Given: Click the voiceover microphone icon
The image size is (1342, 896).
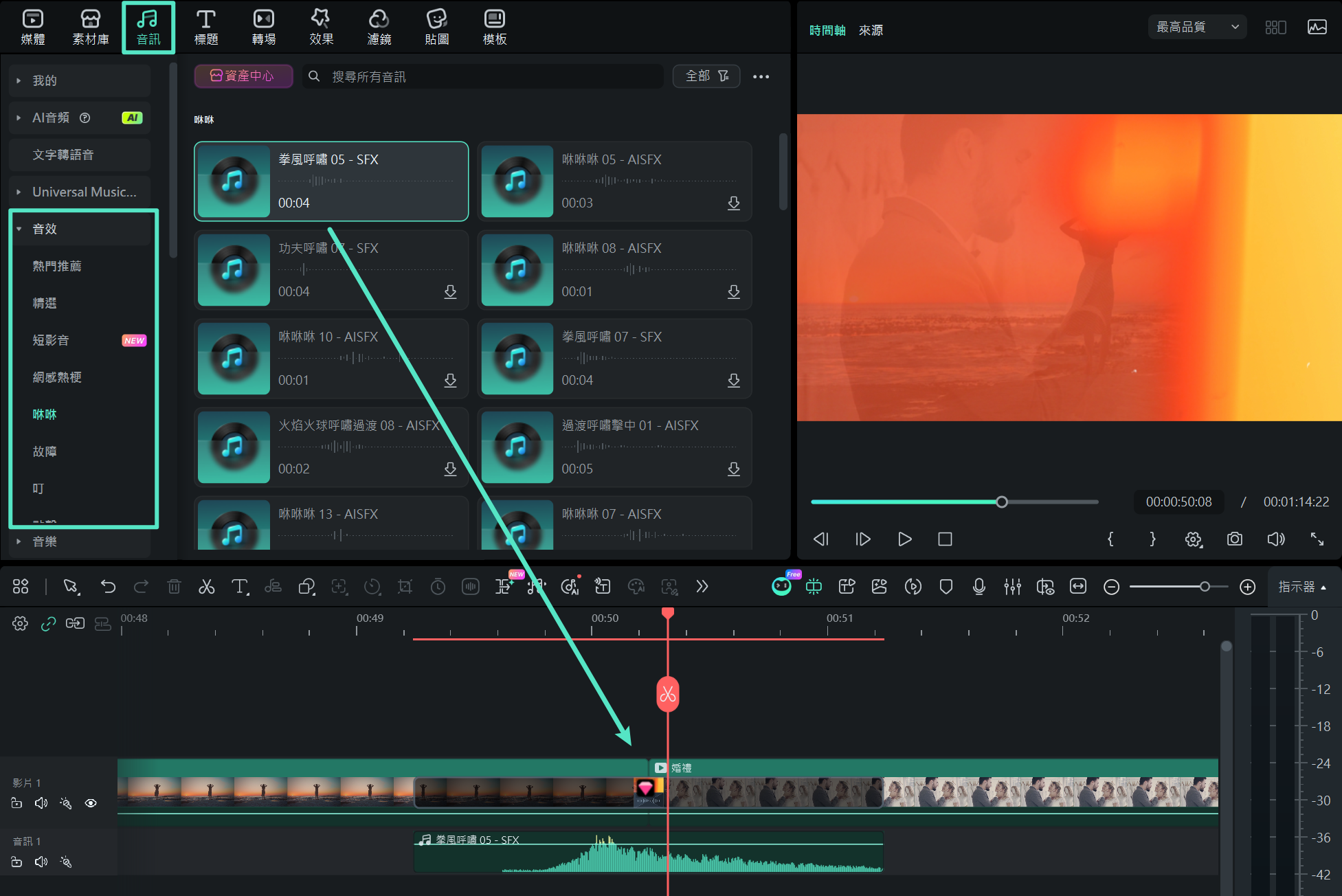Looking at the screenshot, I should tap(979, 586).
